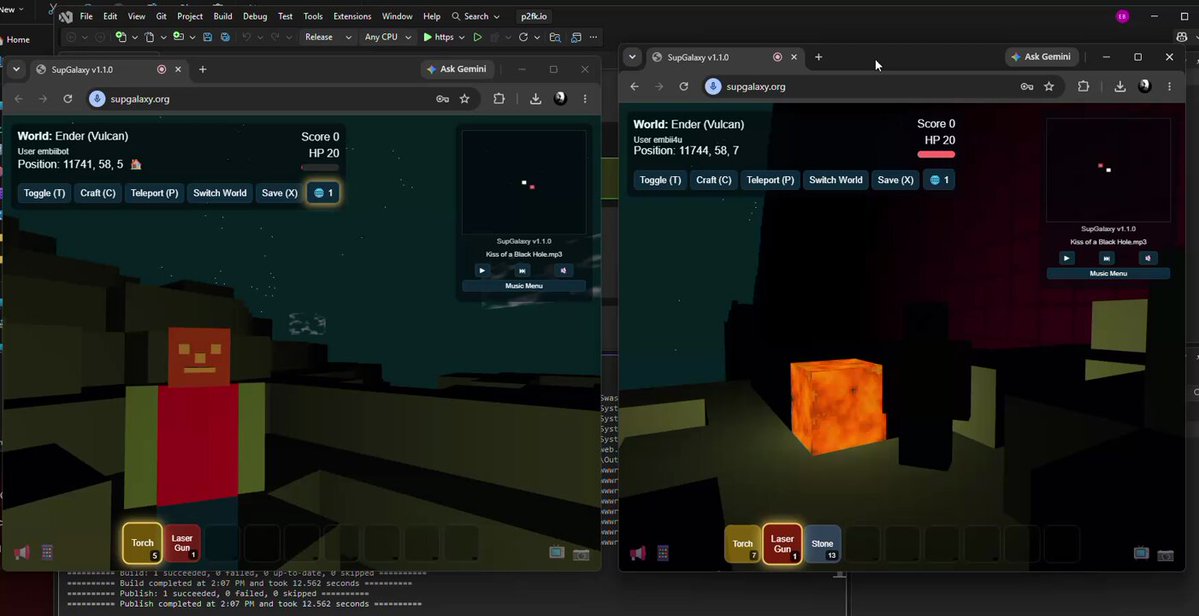Viewport: 1199px width, 616px height.
Task: Open downloads in the right browser window
Action: [1119, 86]
